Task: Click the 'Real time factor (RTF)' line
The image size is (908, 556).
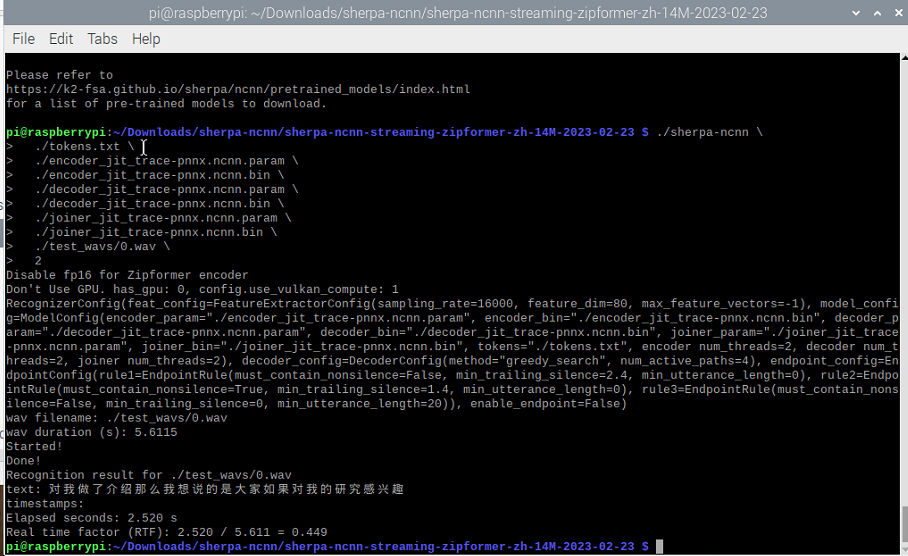Action: (167, 532)
